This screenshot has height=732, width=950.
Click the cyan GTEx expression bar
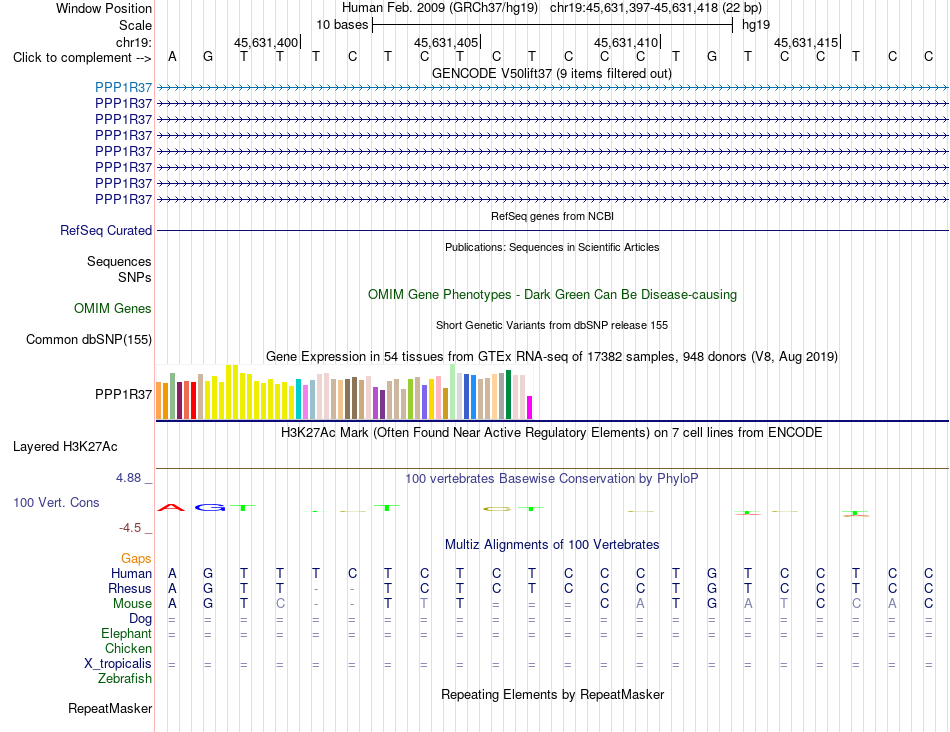pyautogui.click(x=299, y=399)
